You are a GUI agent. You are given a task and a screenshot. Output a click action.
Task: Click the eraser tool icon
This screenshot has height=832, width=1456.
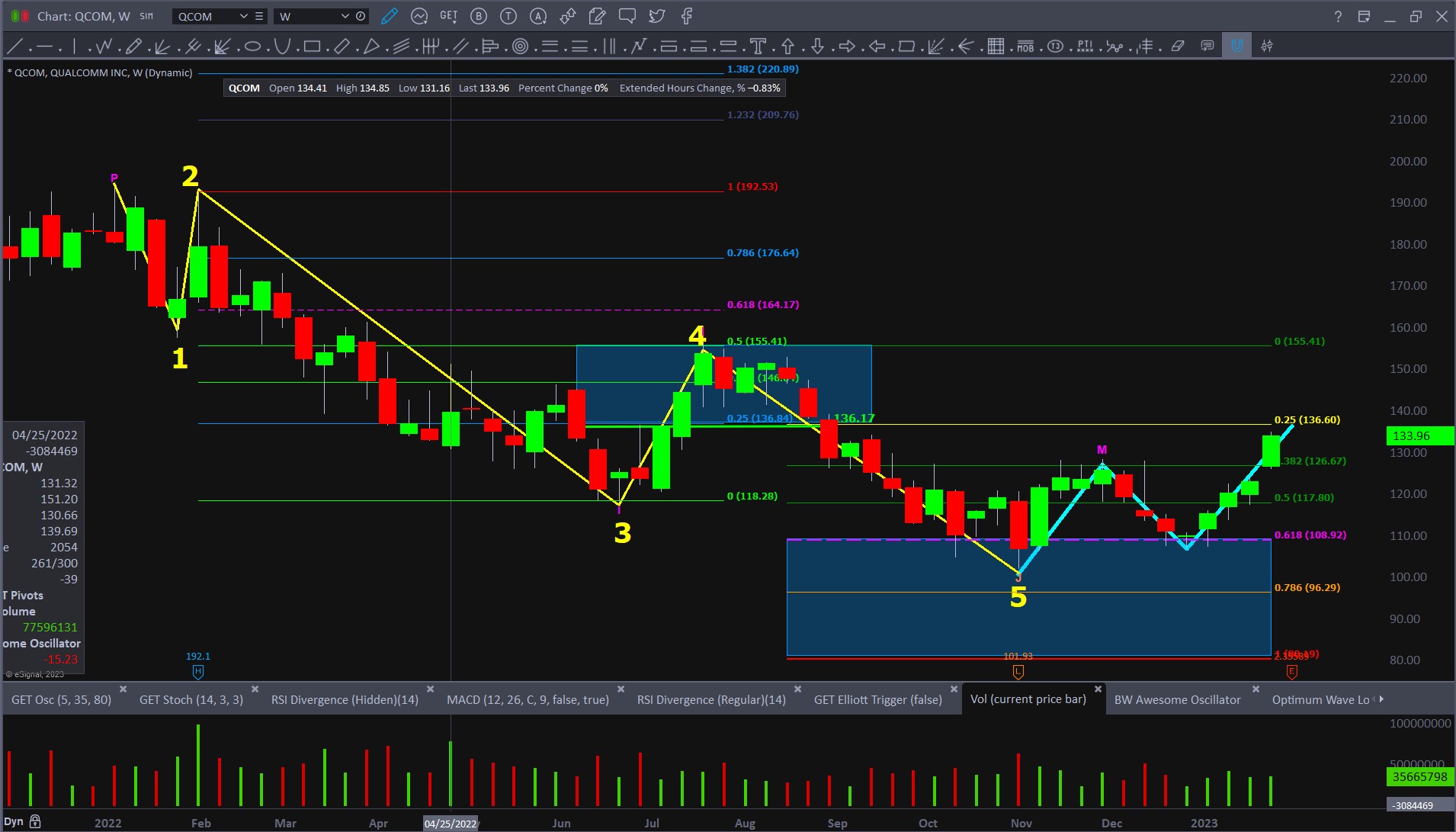pos(1178,47)
